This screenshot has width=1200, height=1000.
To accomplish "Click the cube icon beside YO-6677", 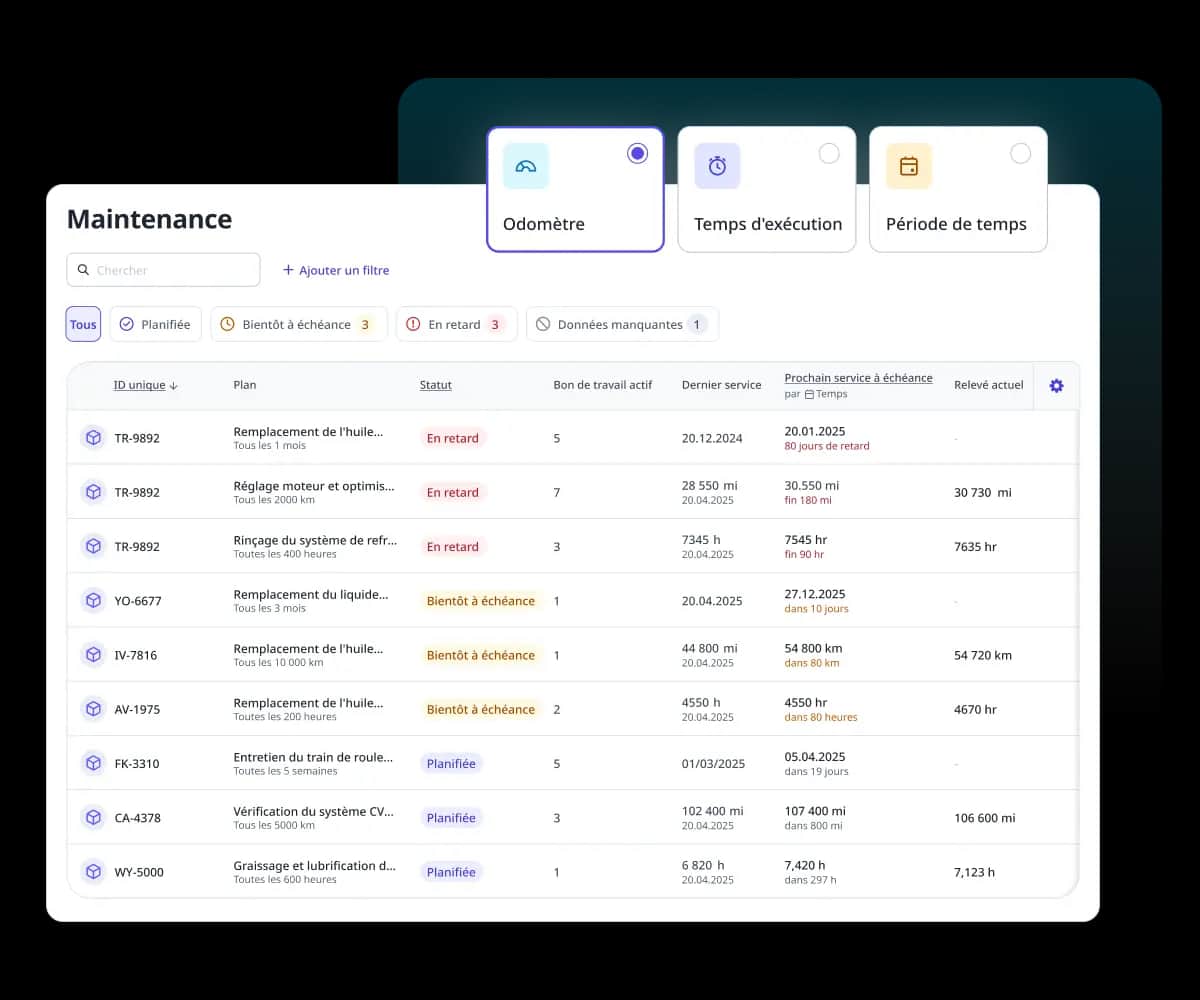I will pyautogui.click(x=93, y=601).
